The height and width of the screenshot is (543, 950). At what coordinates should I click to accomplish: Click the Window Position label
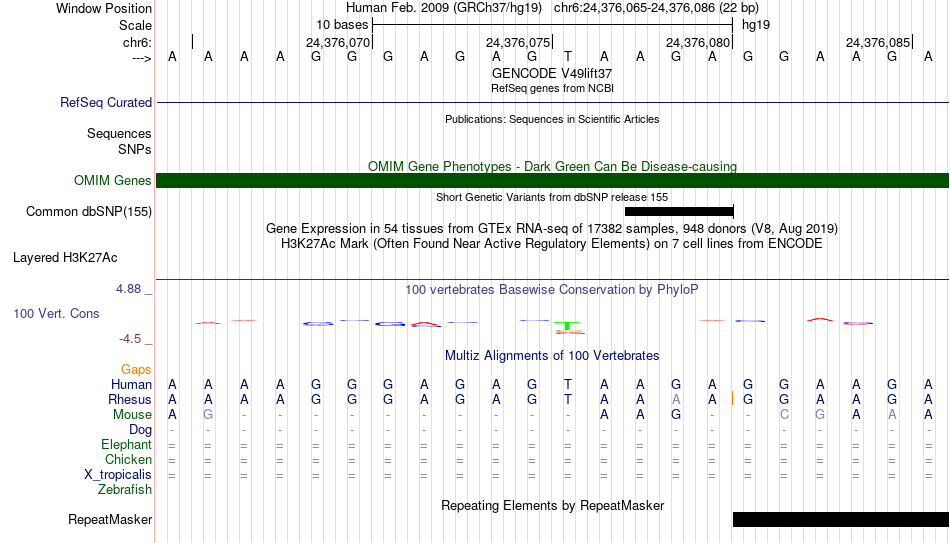point(104,8)
